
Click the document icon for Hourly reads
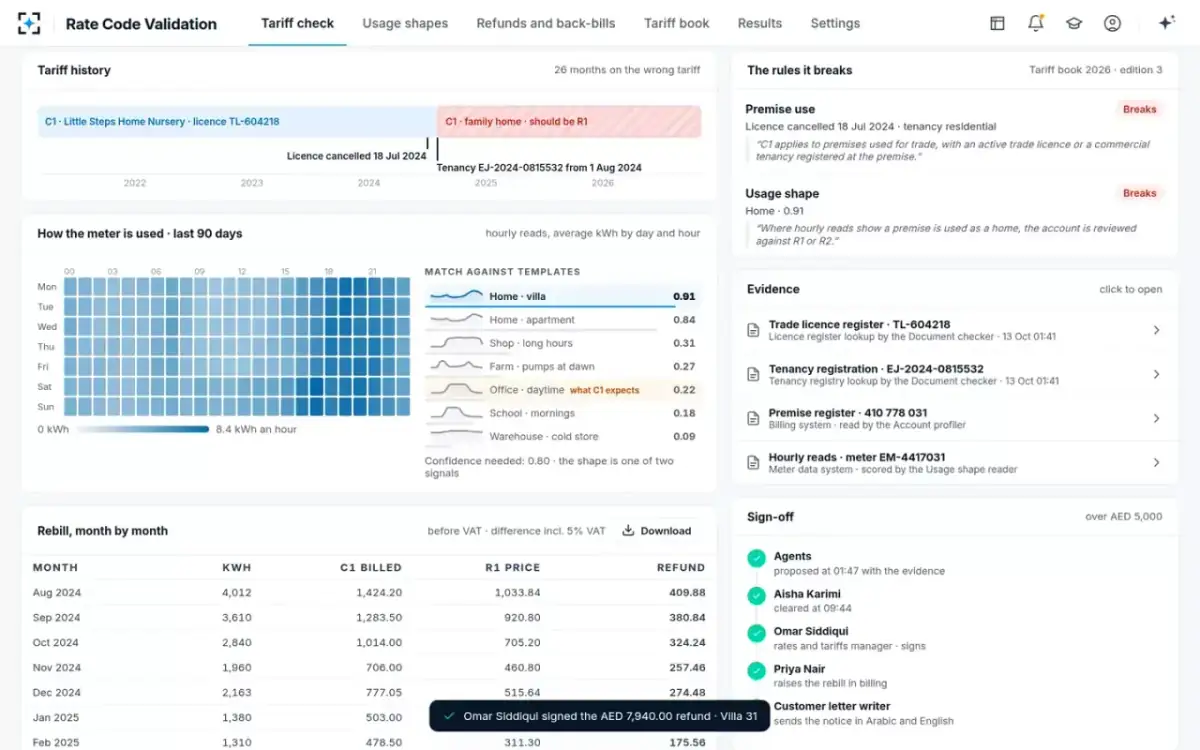coord(754,462)
